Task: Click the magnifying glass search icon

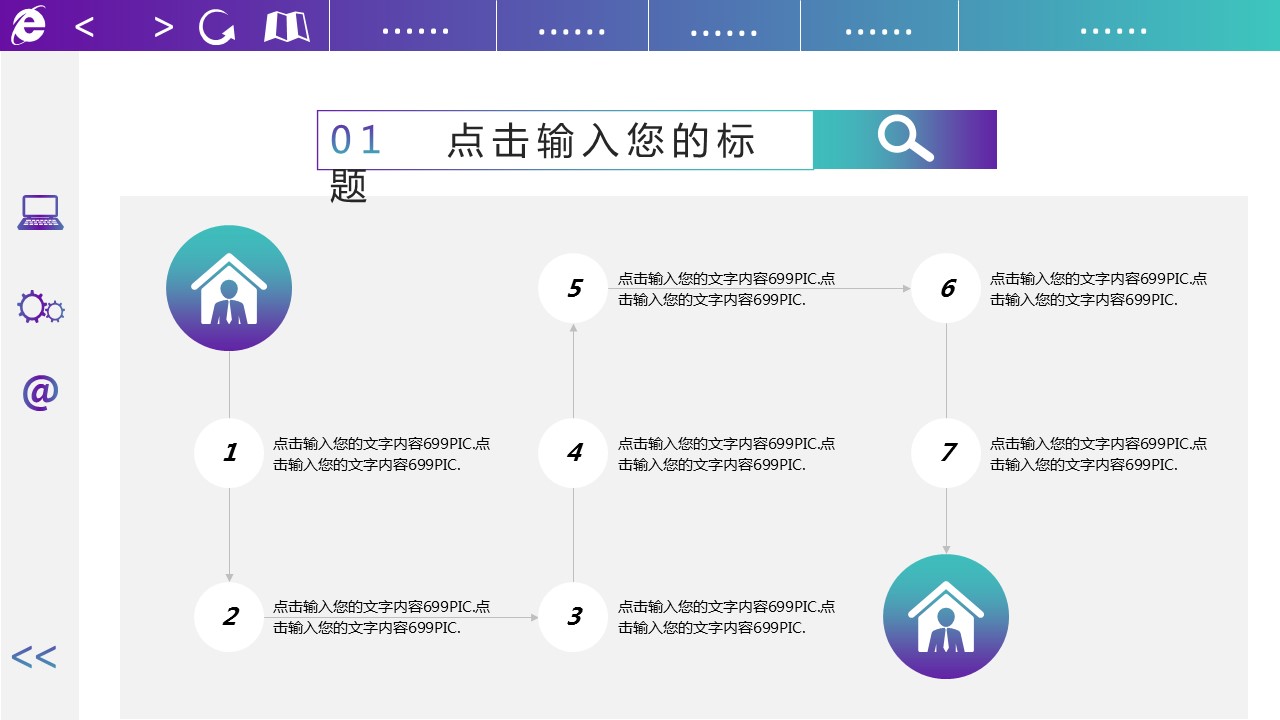Action: click(905, 139)
